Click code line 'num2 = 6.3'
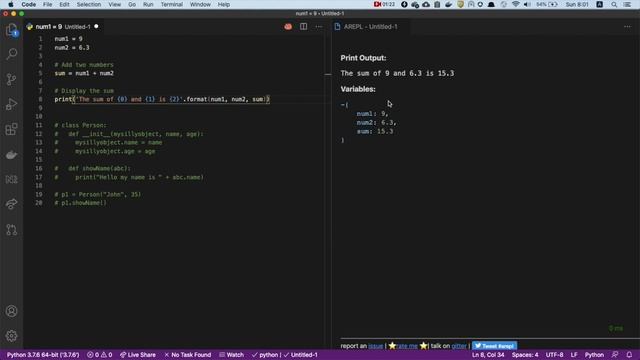 [x=72, y=47]
